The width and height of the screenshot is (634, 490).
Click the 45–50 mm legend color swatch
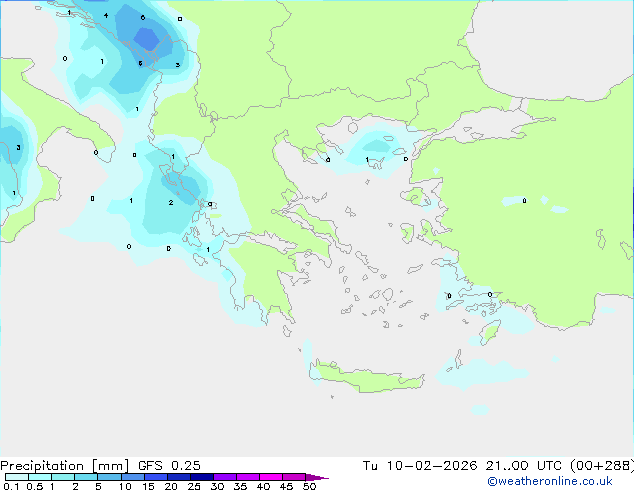point(294,477)
